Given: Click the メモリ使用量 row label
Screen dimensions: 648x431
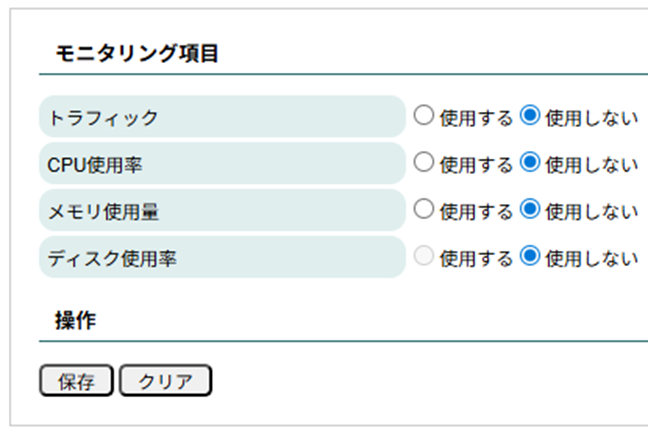Looking at the screenshot, I should (103, 211).
